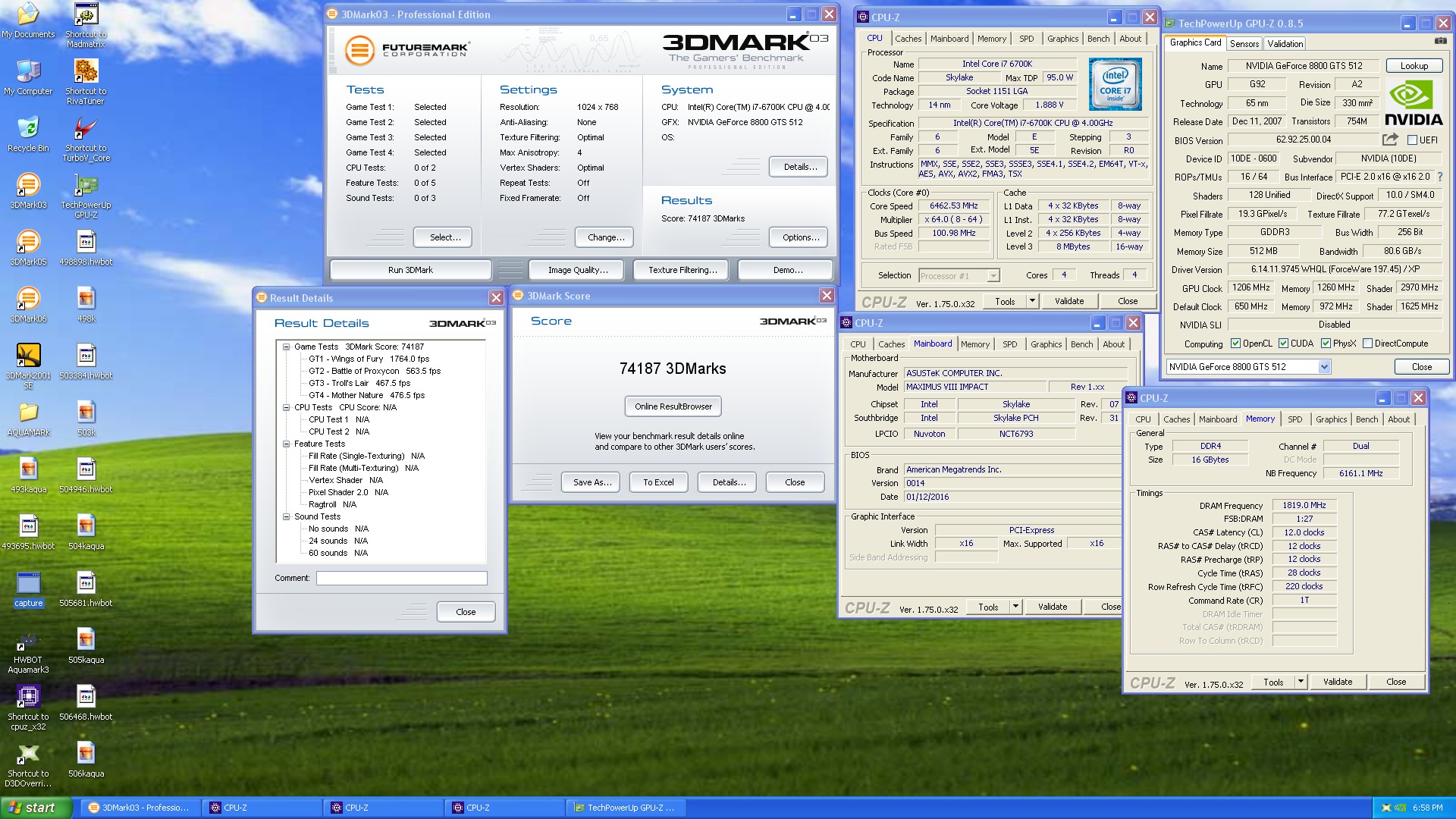The height and width of the screenshot is (819, 1456).
Task: Collapse Feature Tests tree node
Action: point(286,444)
